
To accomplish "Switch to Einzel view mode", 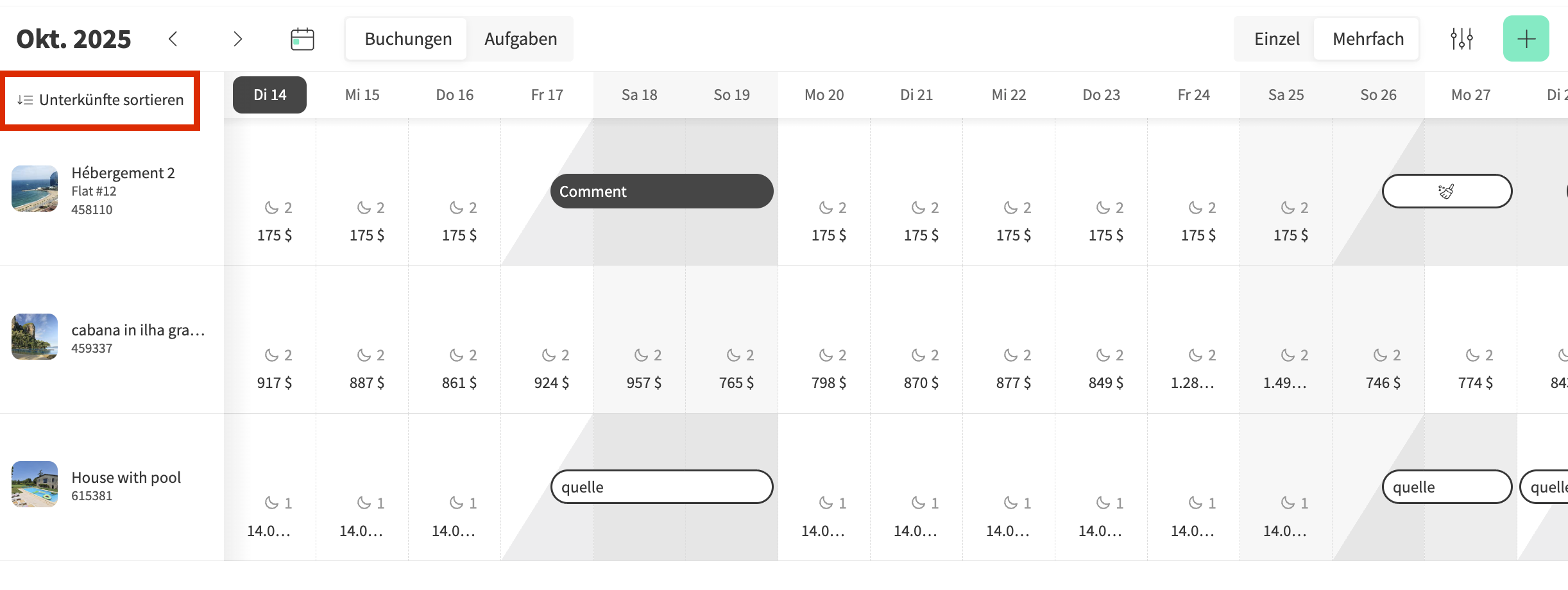I will click(x=1277, y=39).
